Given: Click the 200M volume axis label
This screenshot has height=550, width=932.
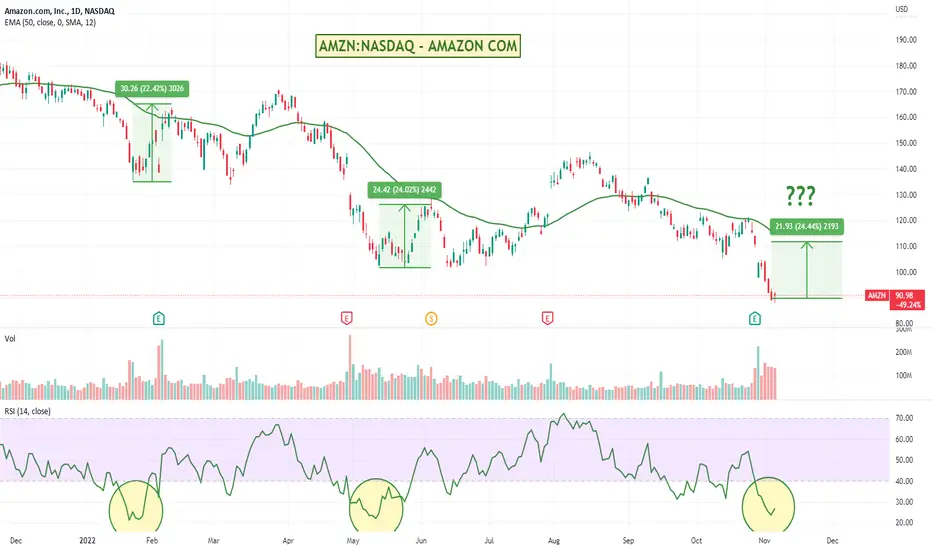Looking at the screenshot, I should click(x=903, y=353).
